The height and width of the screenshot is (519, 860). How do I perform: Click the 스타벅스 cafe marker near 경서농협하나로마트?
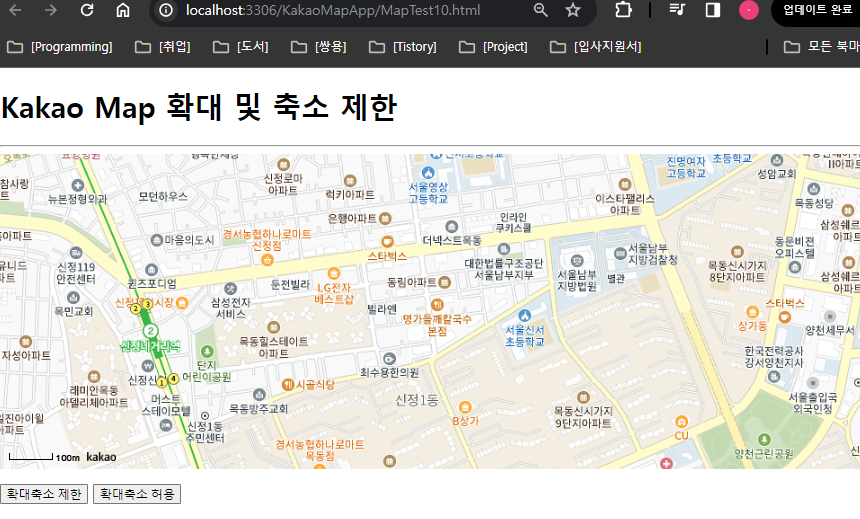pos(387,241)
